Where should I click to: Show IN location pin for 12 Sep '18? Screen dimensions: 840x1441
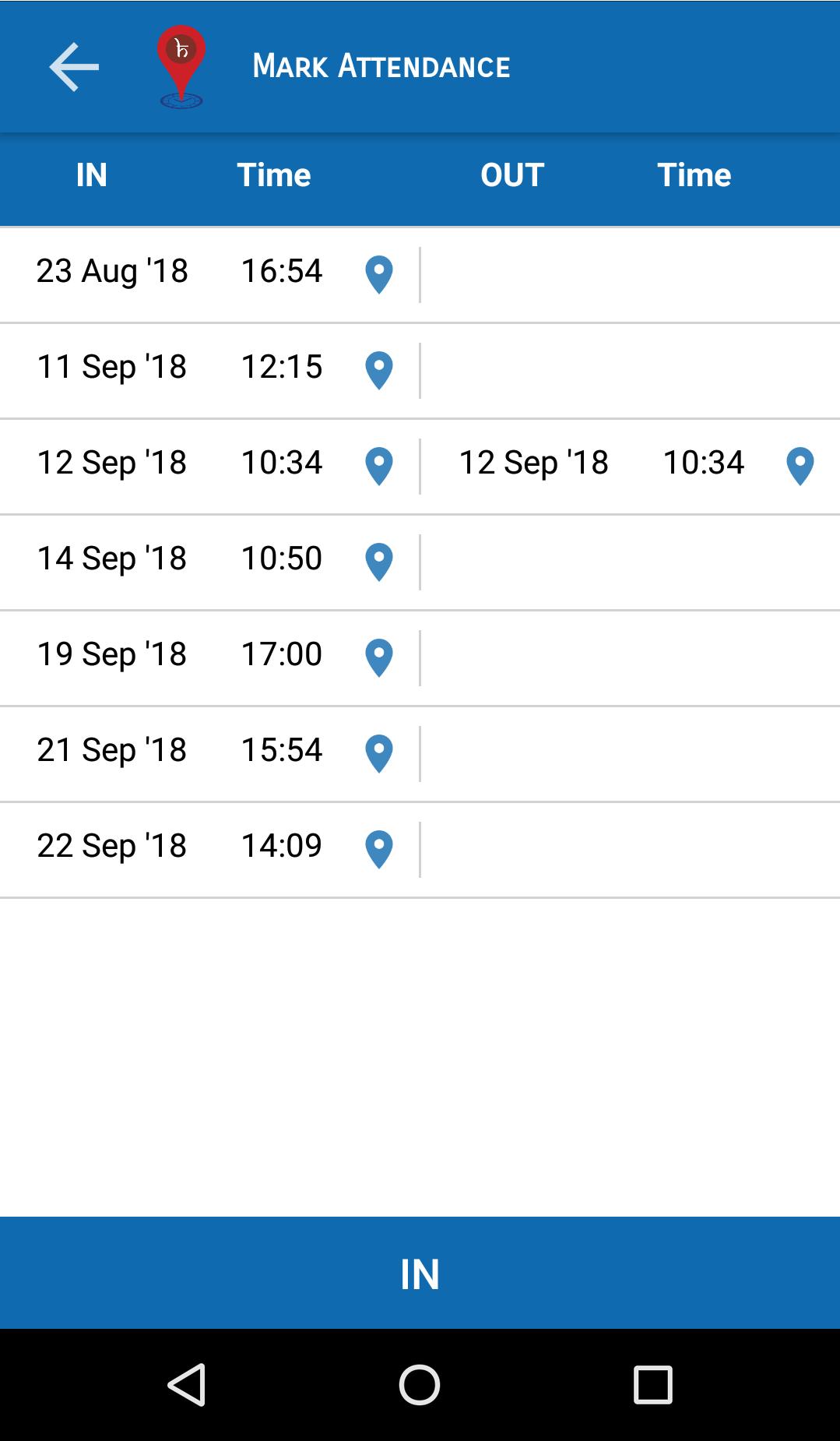point(379,466)
